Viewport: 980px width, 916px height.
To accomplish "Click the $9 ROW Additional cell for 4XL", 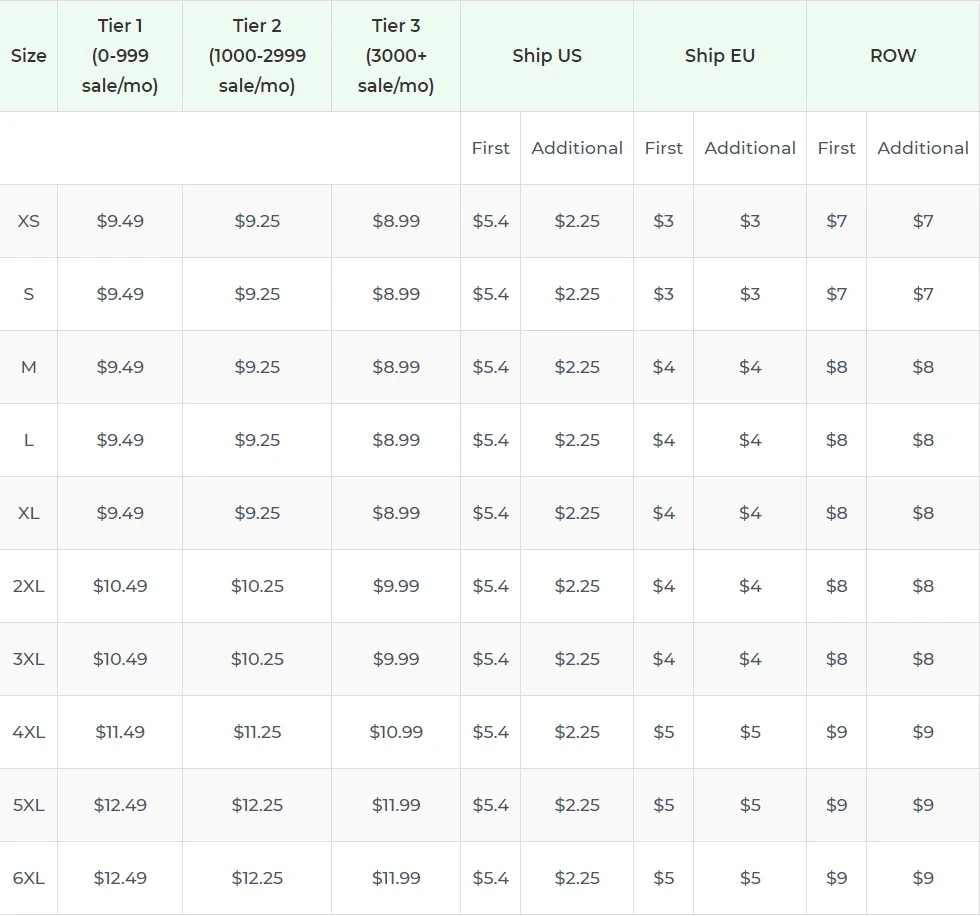I will point(922,732).
